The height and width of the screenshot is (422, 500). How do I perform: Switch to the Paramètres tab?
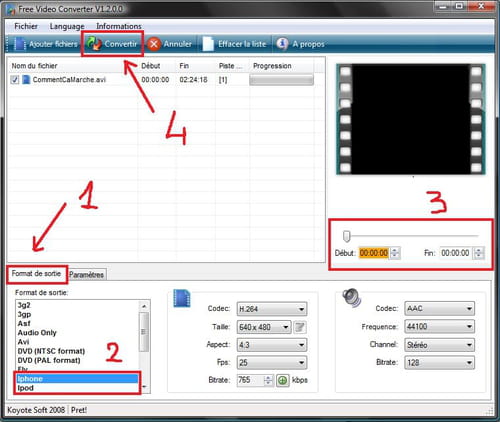click(87, 275)
